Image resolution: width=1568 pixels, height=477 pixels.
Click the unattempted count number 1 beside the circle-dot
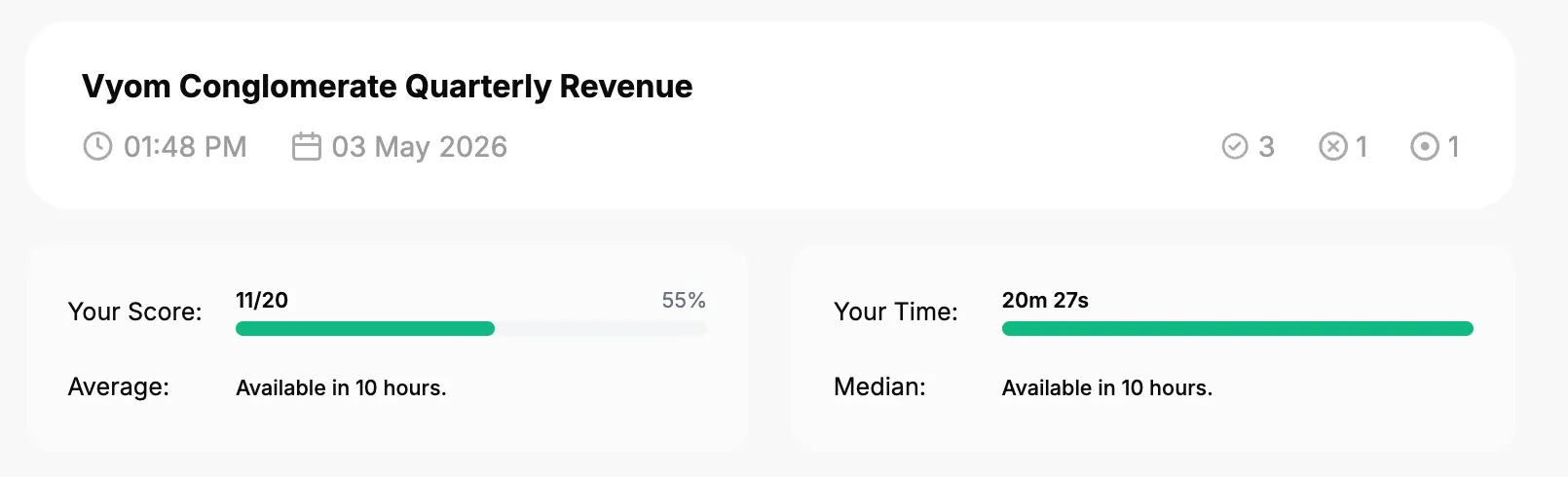pos(1453,147)
